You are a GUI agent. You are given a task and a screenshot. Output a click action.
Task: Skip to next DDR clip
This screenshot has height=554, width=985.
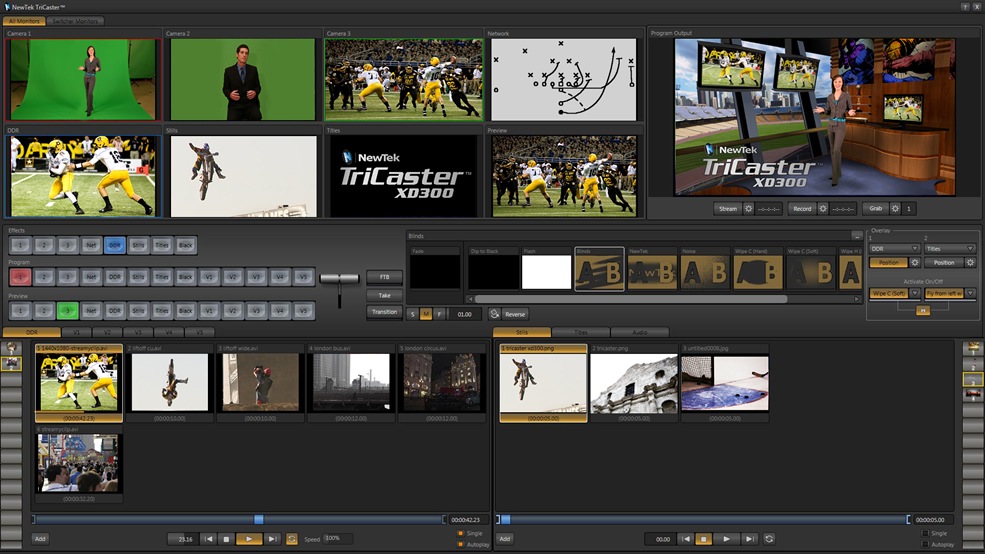[x=272, y=539]
